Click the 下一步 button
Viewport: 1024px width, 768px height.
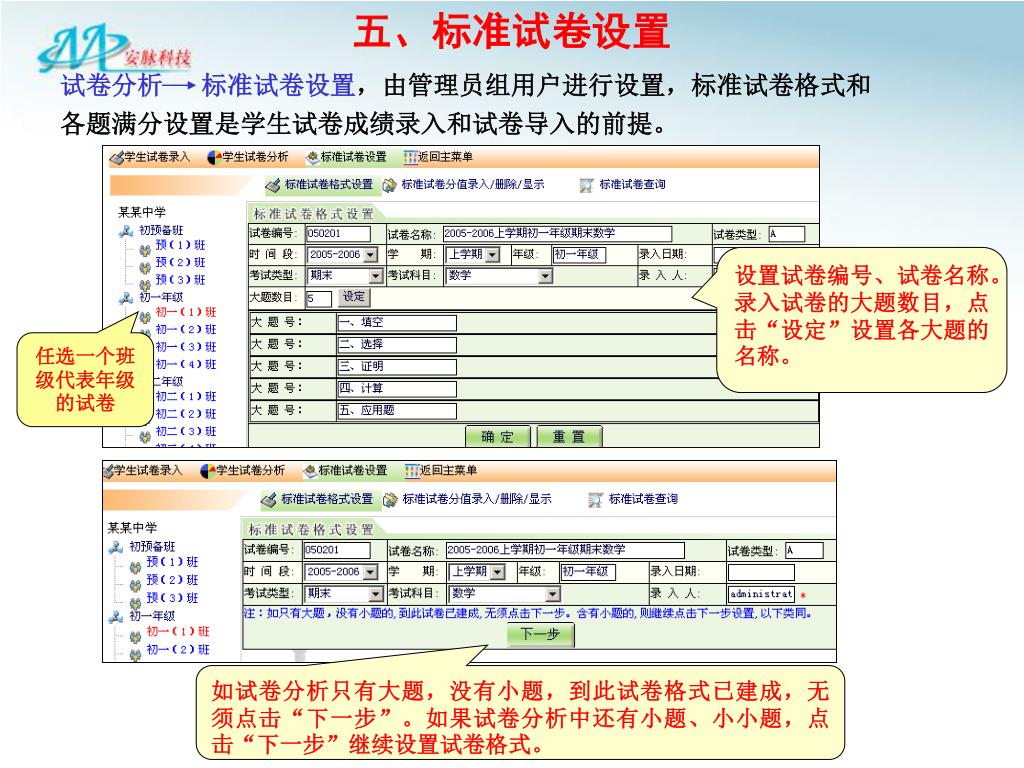click(541, 634)
